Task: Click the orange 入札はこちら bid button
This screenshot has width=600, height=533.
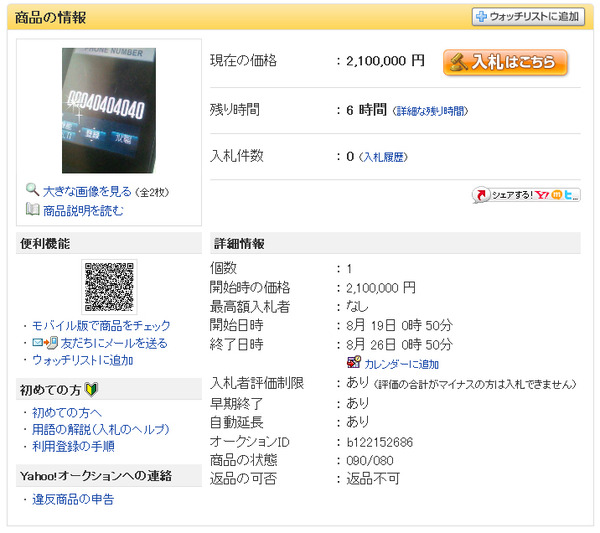Action: [x=505, y=62]
